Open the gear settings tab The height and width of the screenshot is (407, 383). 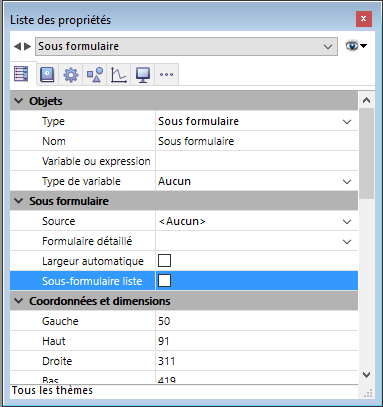click(71, 74)
